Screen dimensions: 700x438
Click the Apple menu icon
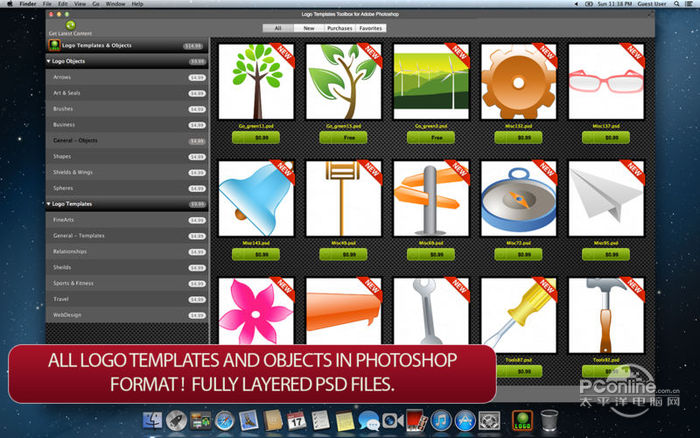[10, 4]
